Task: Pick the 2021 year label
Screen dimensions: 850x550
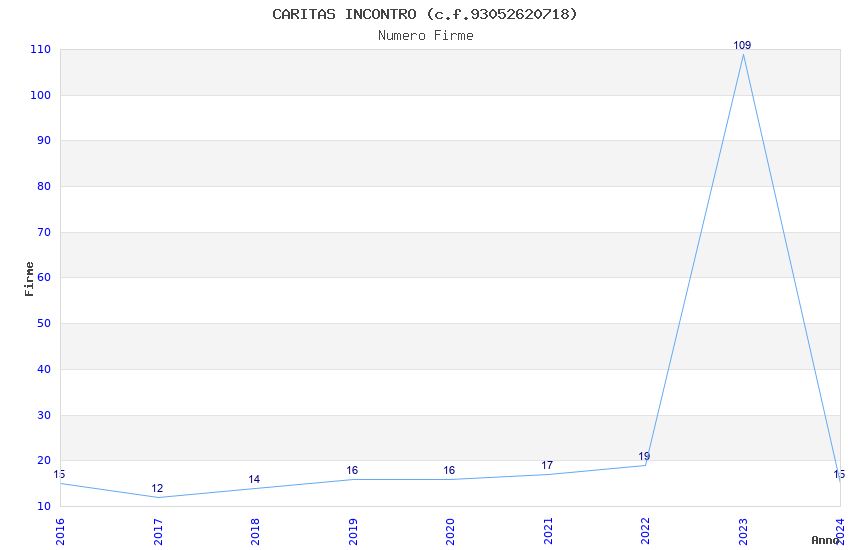Action: pyautogui.click(x=548, y=532)
